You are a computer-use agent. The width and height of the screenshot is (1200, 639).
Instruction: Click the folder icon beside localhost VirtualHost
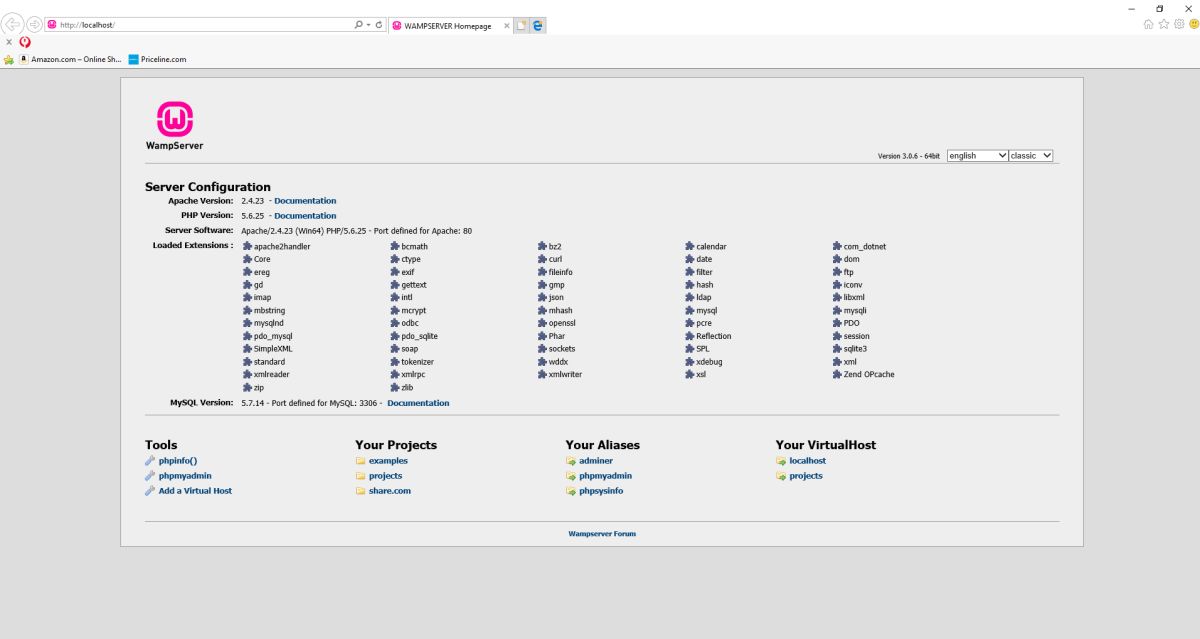tap(781, 460)
